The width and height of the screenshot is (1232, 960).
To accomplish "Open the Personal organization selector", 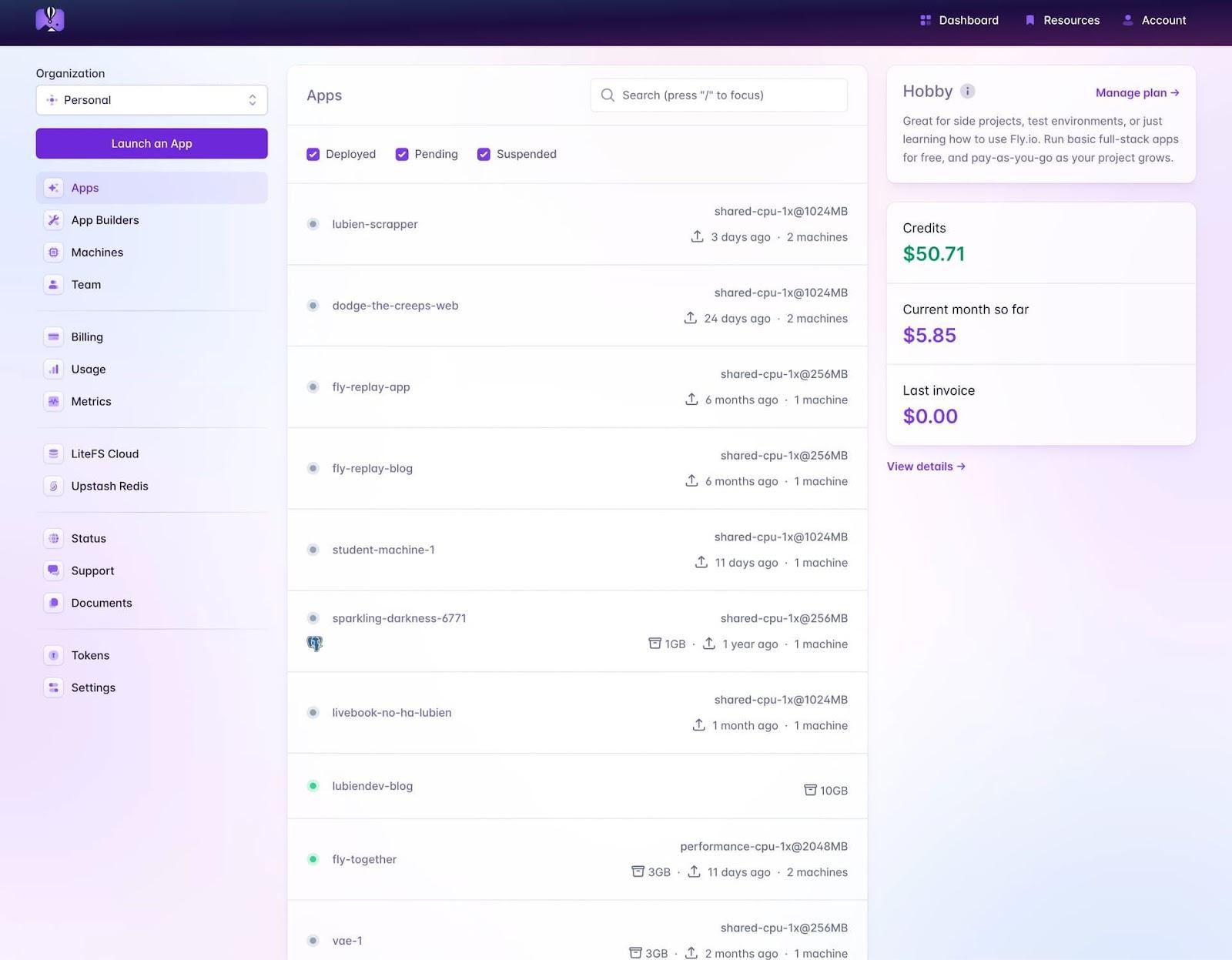I will pos(152,99).
